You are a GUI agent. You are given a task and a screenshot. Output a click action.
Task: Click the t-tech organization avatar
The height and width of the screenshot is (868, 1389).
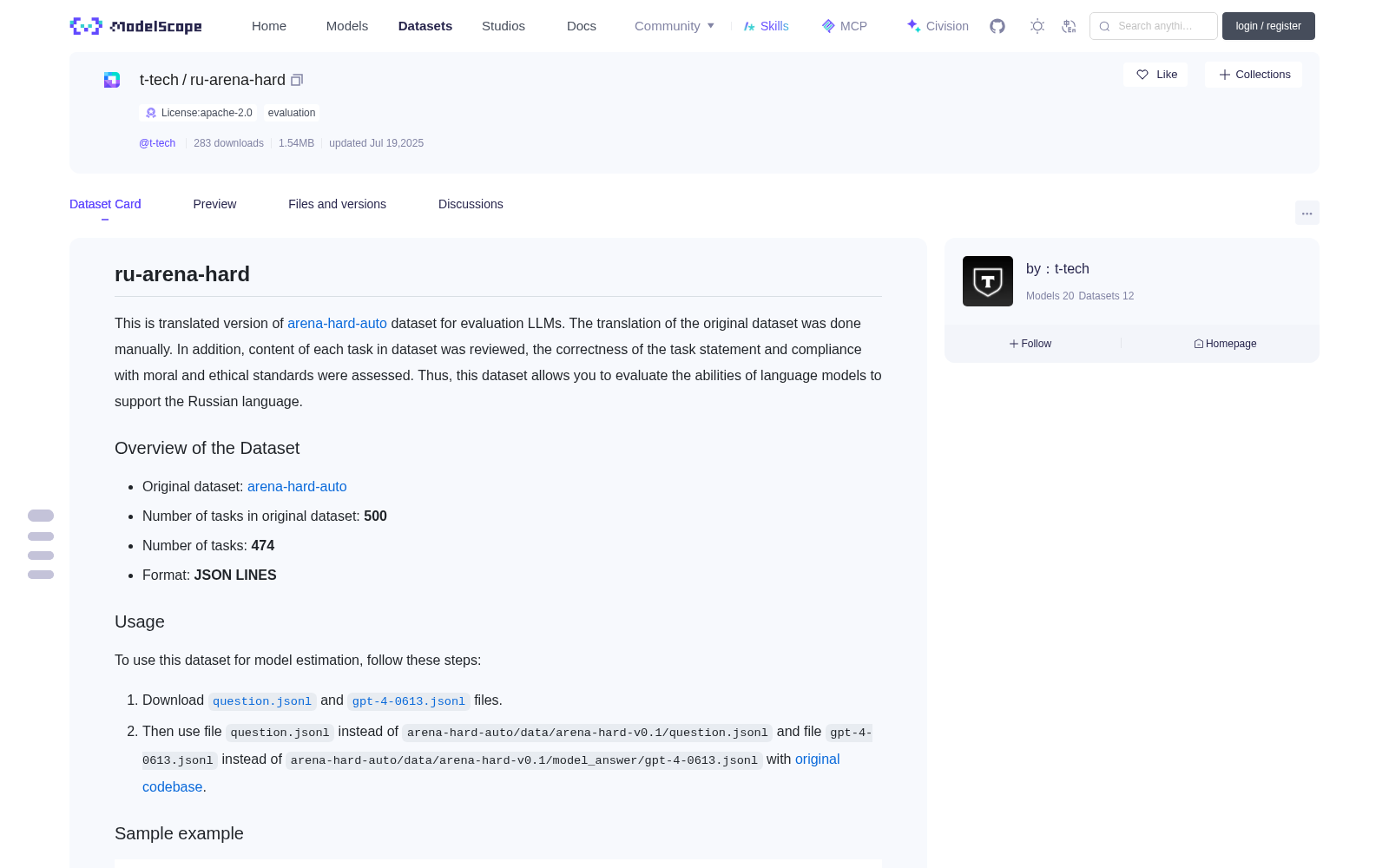pyautogui.click(x=988, y=281)
